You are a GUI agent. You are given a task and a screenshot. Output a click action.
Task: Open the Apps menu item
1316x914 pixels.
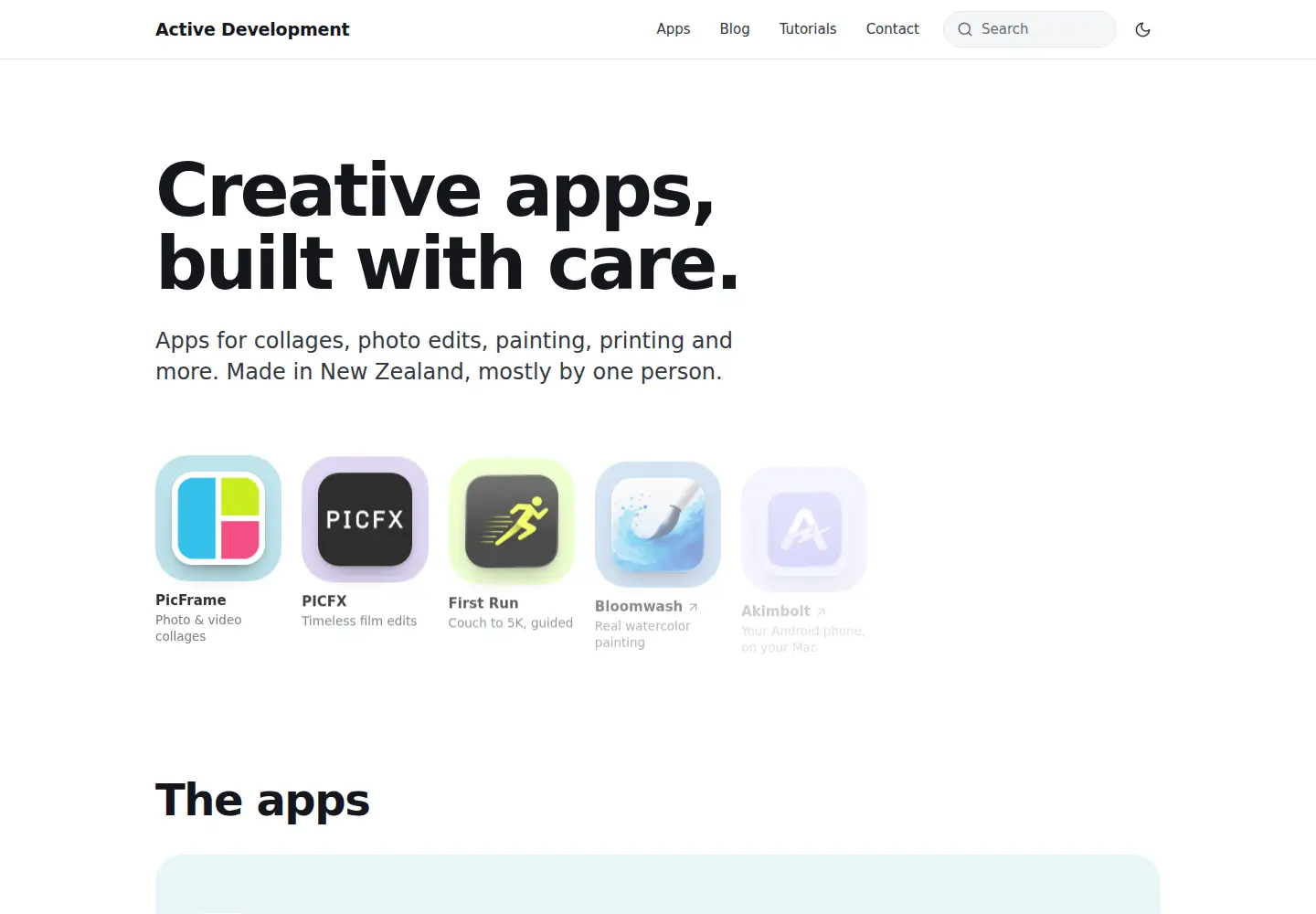point(674,29)
